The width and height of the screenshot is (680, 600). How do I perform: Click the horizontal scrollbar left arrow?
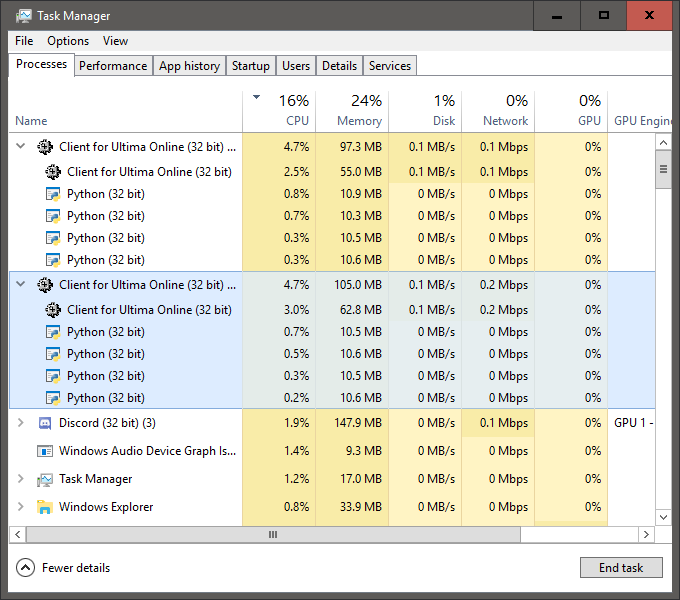point(18,535)
